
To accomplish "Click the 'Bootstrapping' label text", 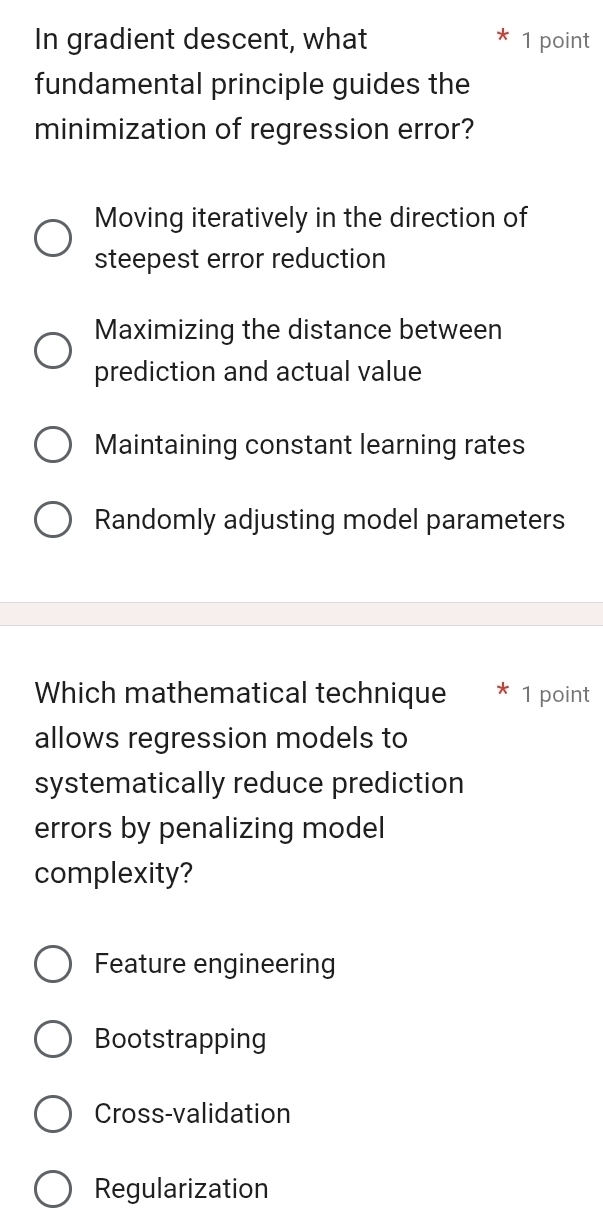I will (x=181, y=1039).
